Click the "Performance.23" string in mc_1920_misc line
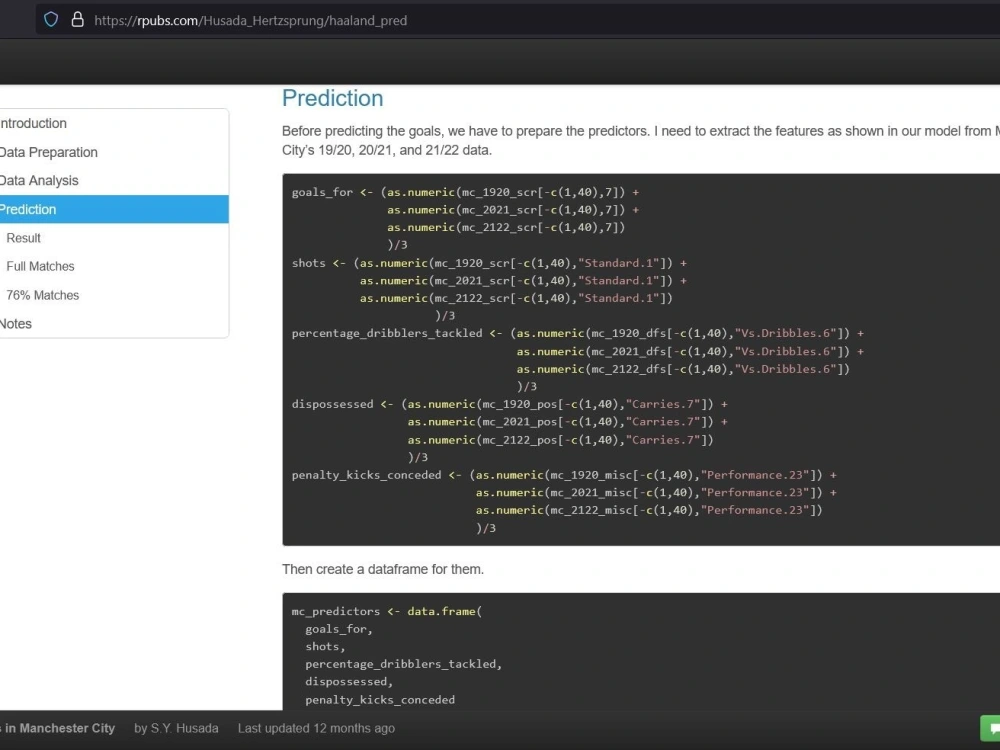Viewport: 1000px width, 750px height. point(754,475)
